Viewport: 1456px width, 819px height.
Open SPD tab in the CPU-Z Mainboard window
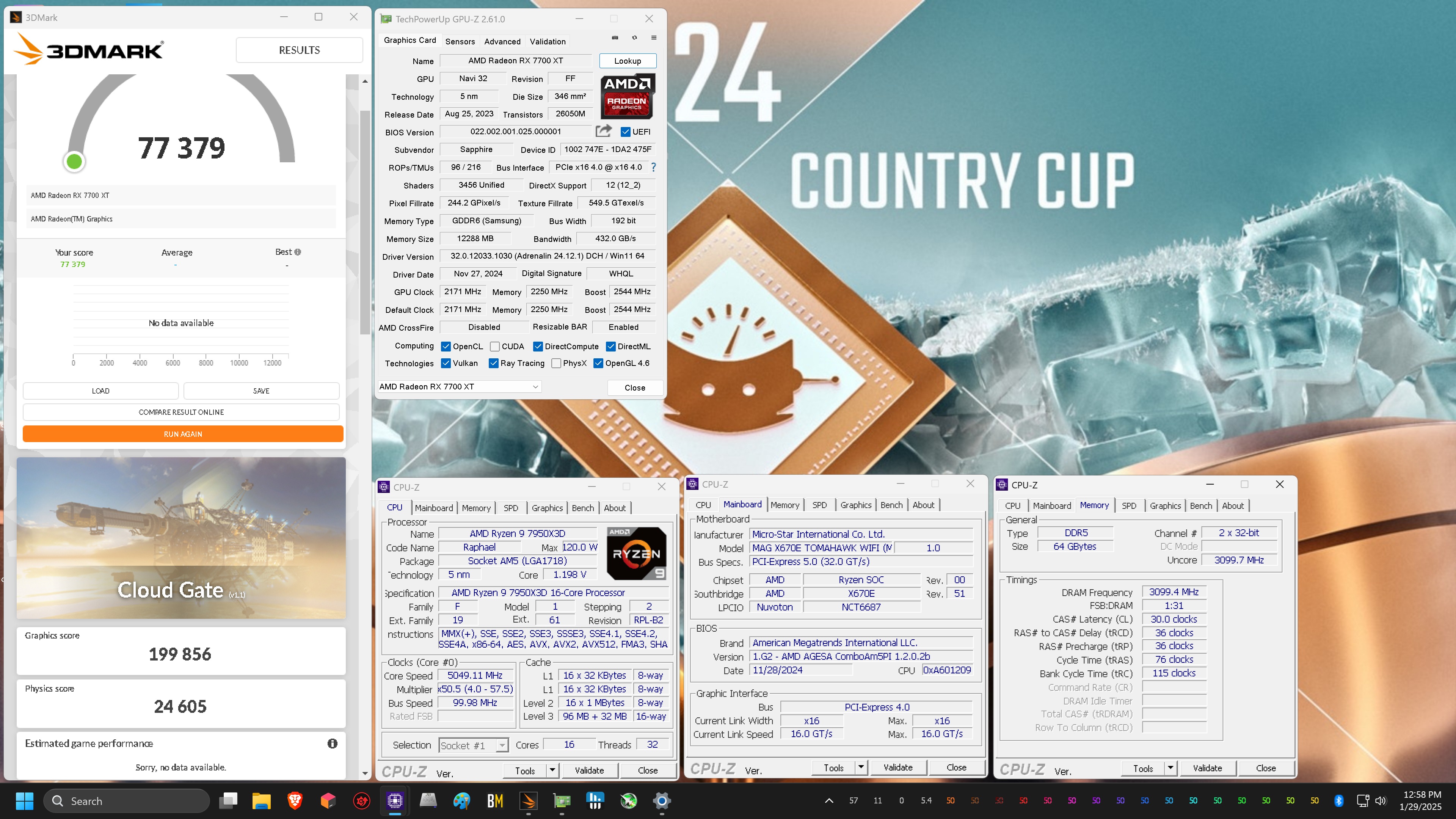(819, 505)
